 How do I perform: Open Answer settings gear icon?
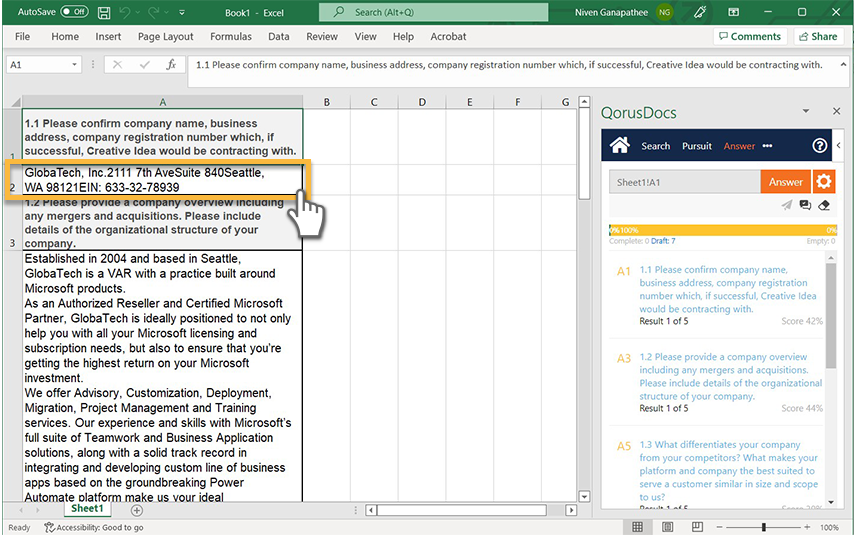point(823,181)
